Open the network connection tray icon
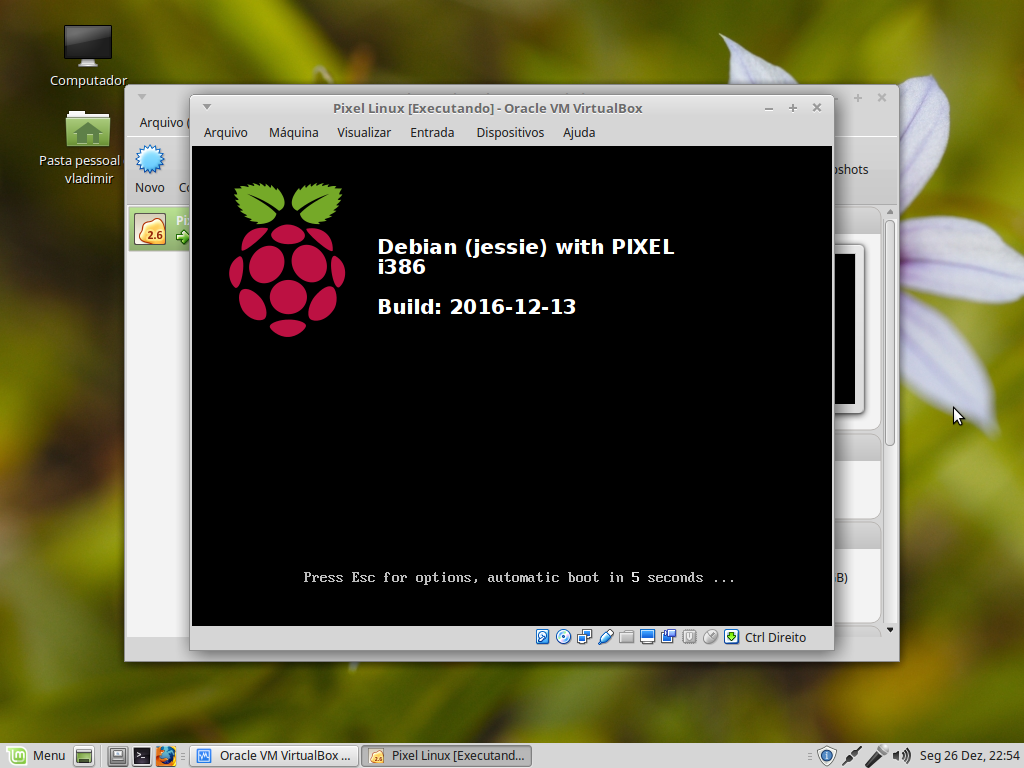The image size is (1024, 768). point(851,756)
